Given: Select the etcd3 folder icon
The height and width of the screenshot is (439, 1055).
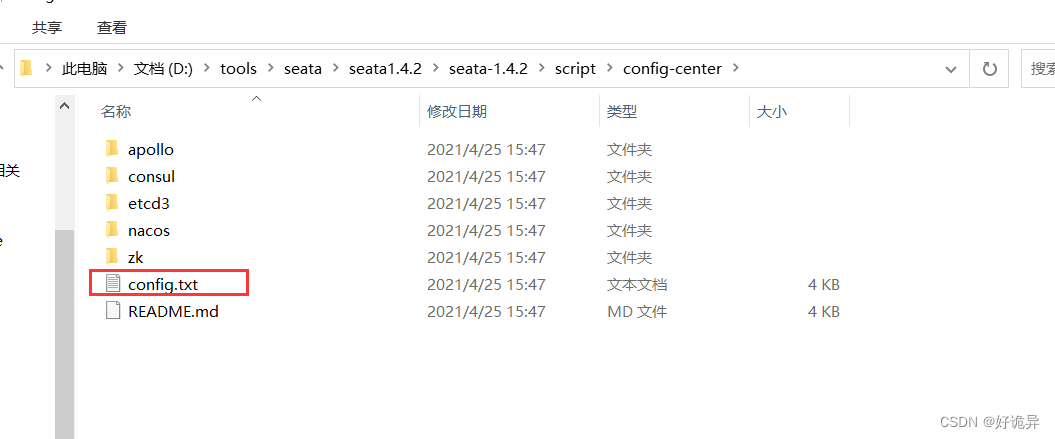Looking at the screenshot, I should point(112,203).
